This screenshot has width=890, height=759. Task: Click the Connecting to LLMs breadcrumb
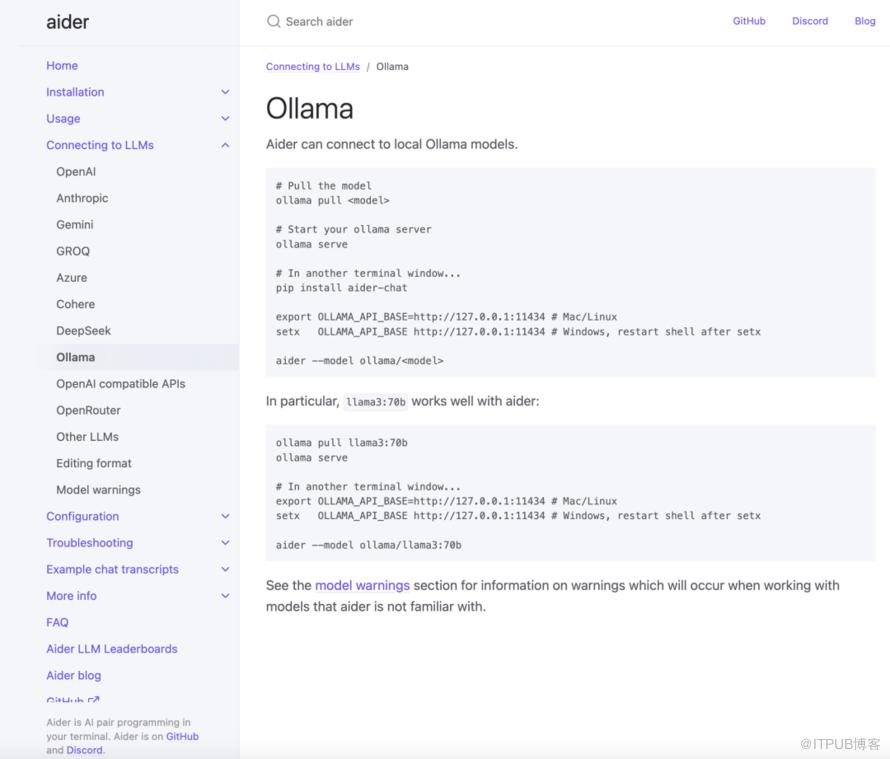[x=312, y=67]
